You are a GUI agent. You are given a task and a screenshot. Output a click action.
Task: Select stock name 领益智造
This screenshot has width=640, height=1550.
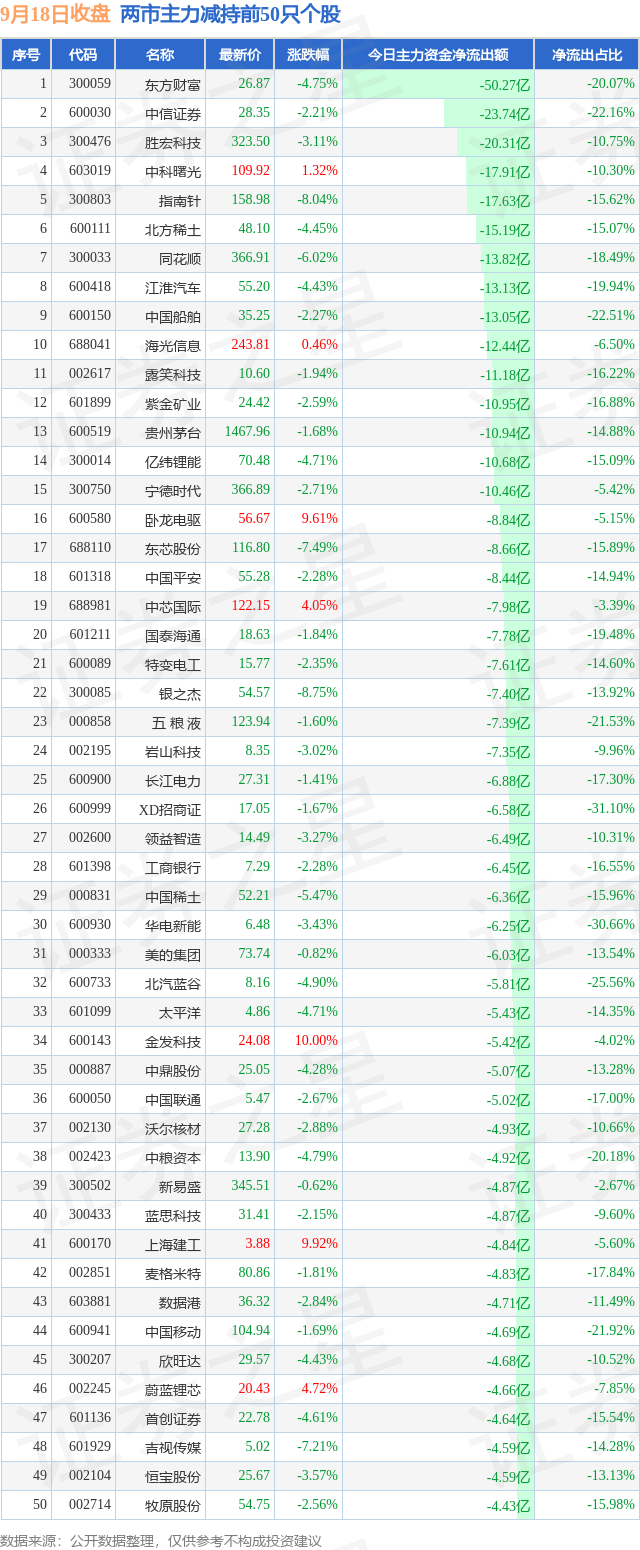click(x=173, y=838)
